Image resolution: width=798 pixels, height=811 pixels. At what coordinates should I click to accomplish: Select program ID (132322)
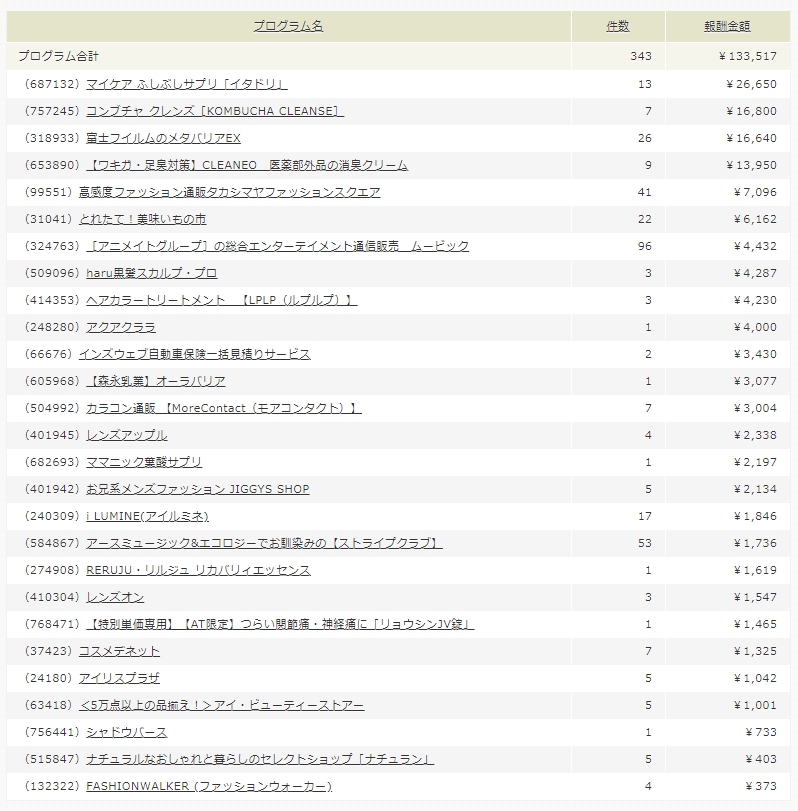pos(52,786)
